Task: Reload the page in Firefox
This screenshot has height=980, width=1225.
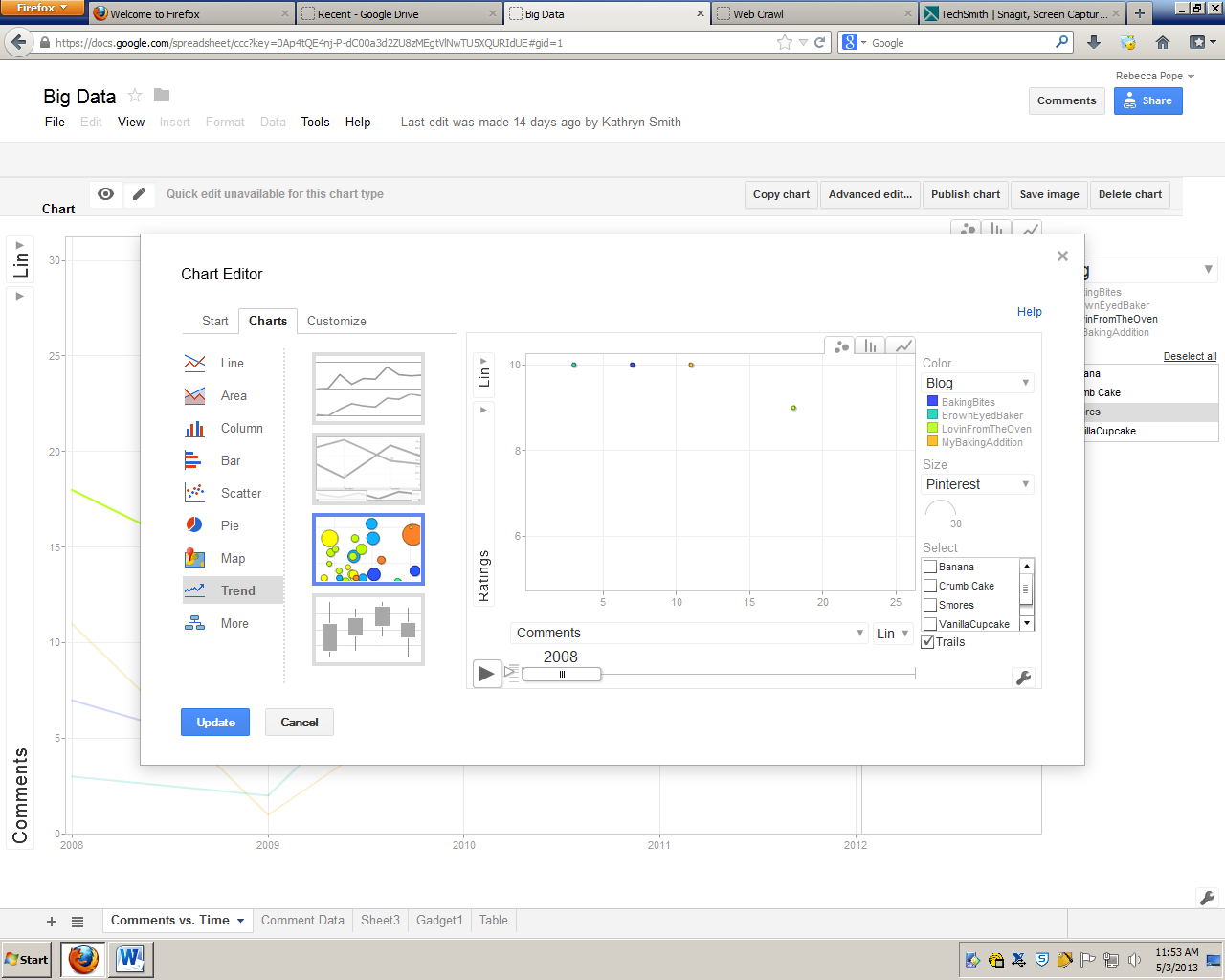Action: [x=820, y=42]
